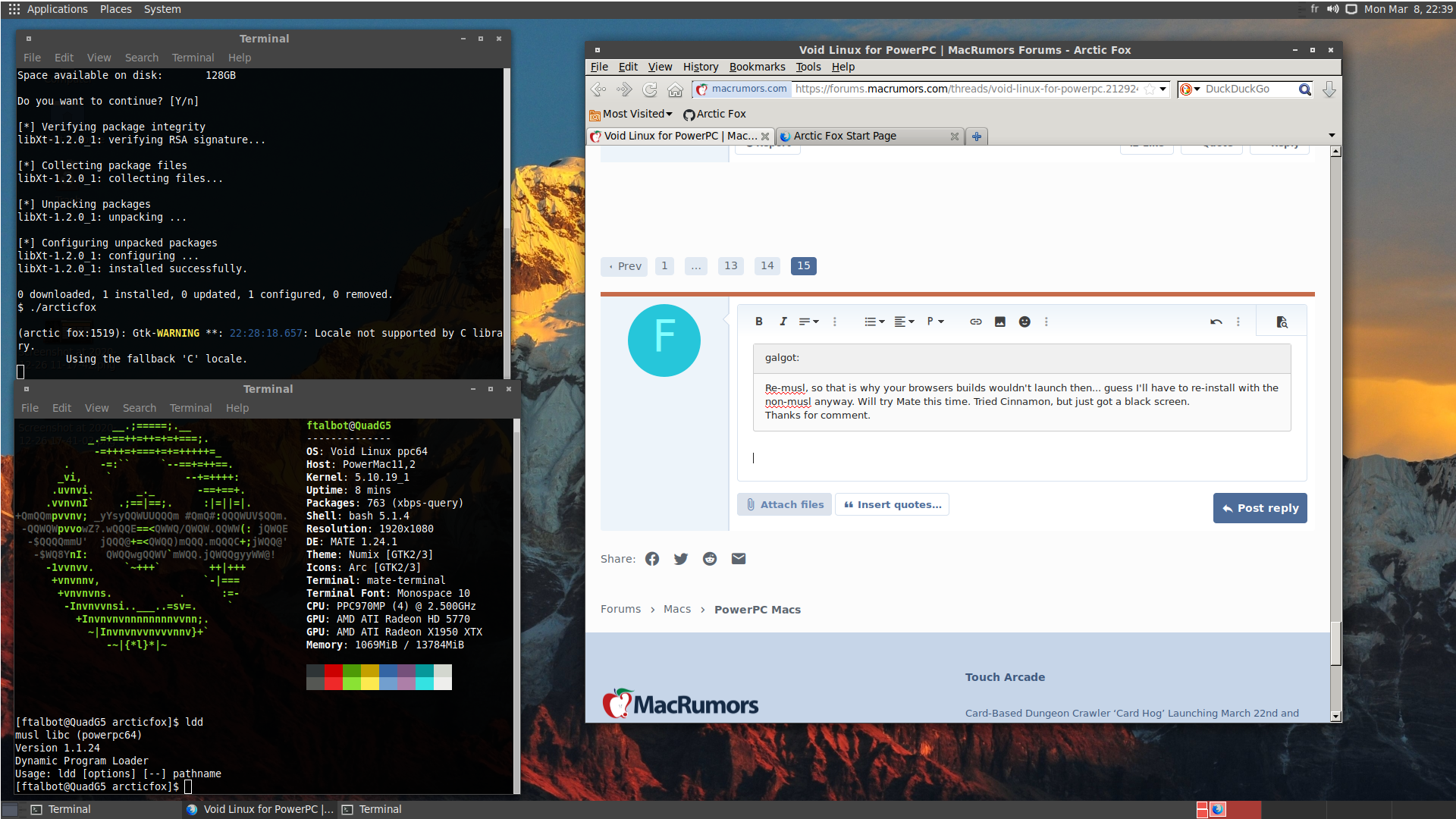Expand the Most Visited bookmarks dropdown
Viewport: 1456px width, 819px height.
tap(637, 114)
